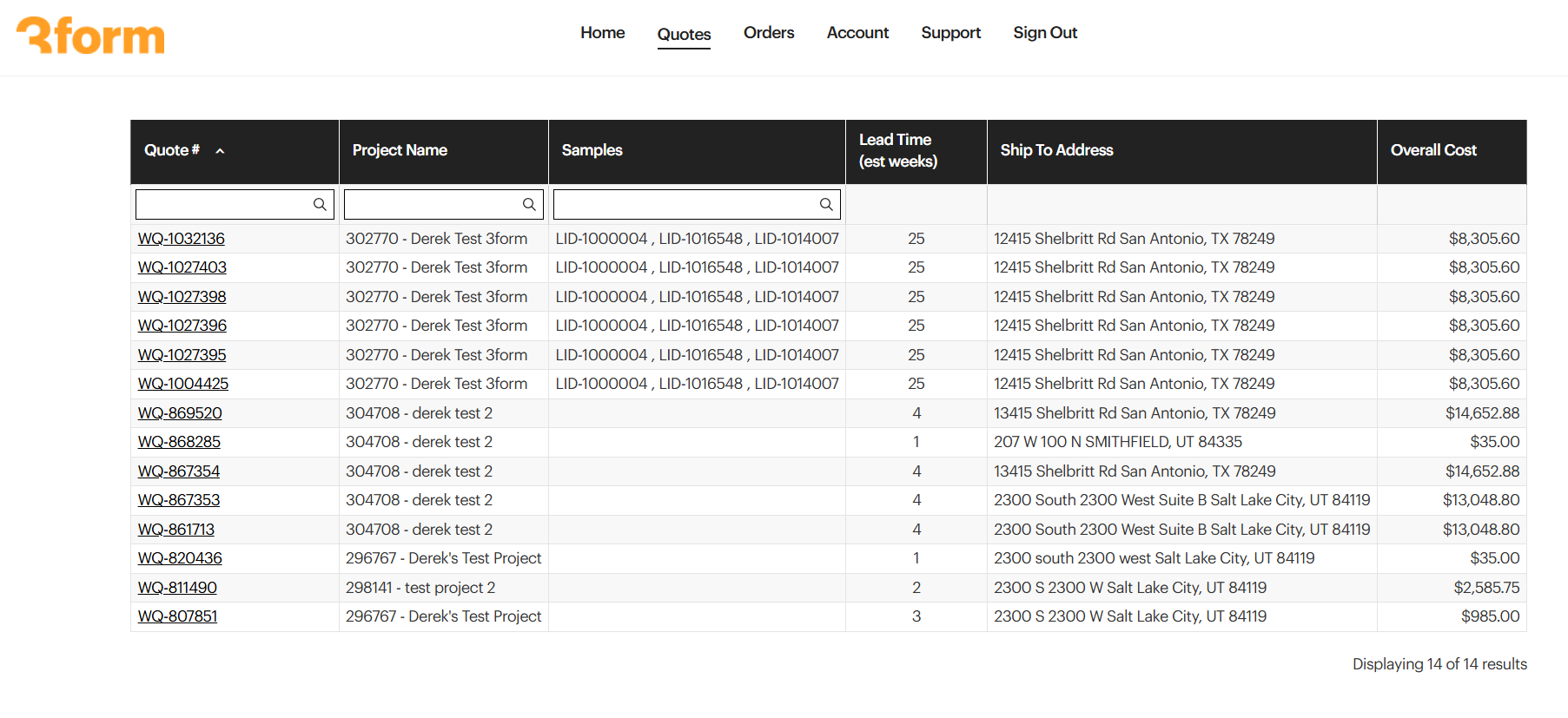1568x718 pixels.
Task: Open quote WQ-820436
Action: (180, 558)
